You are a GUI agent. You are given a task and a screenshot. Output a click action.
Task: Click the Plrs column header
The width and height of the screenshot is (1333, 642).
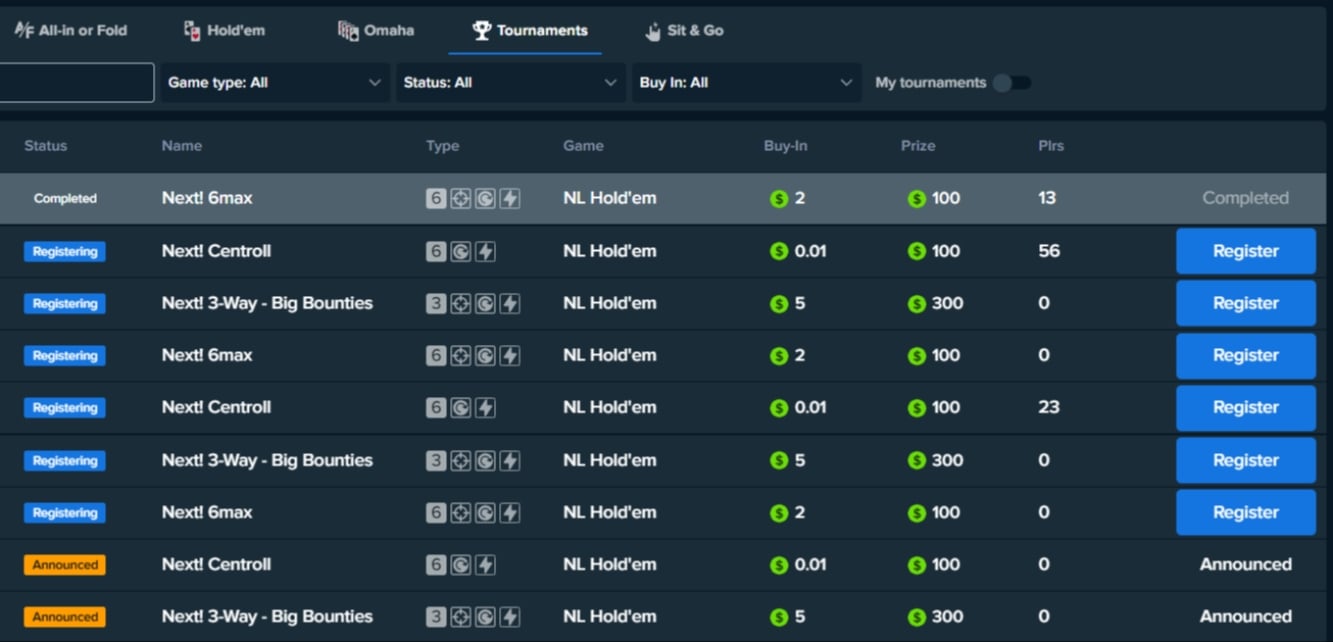pos(1051,146)
